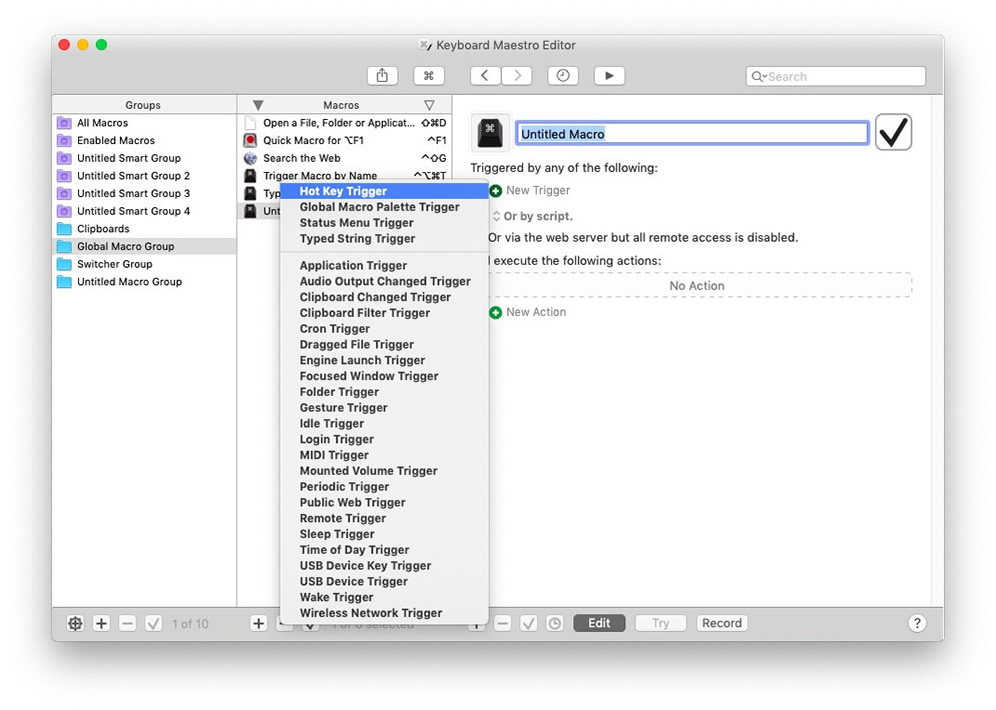996x710 pixels.
Task: Click the green New Action plus icon
Action: 495,312
